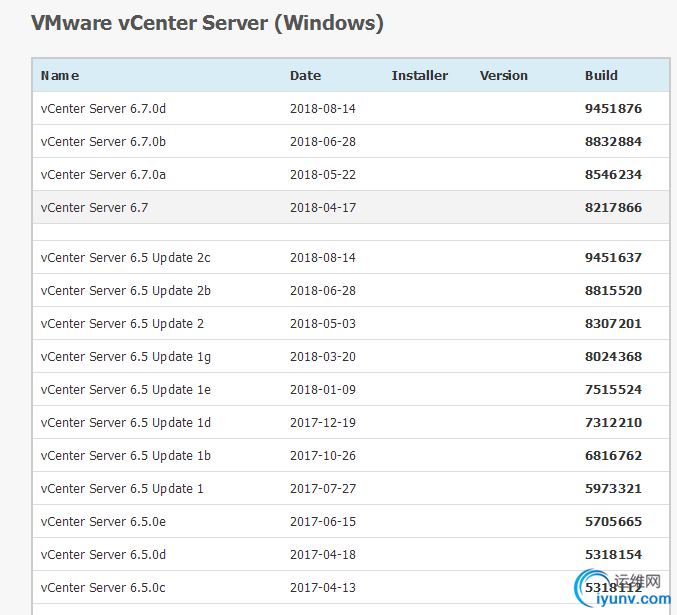This screenshot has height=615, width=677.
Task: Select the vCenter Server 6.5.0c name
Action: click(x=103, y=588)
